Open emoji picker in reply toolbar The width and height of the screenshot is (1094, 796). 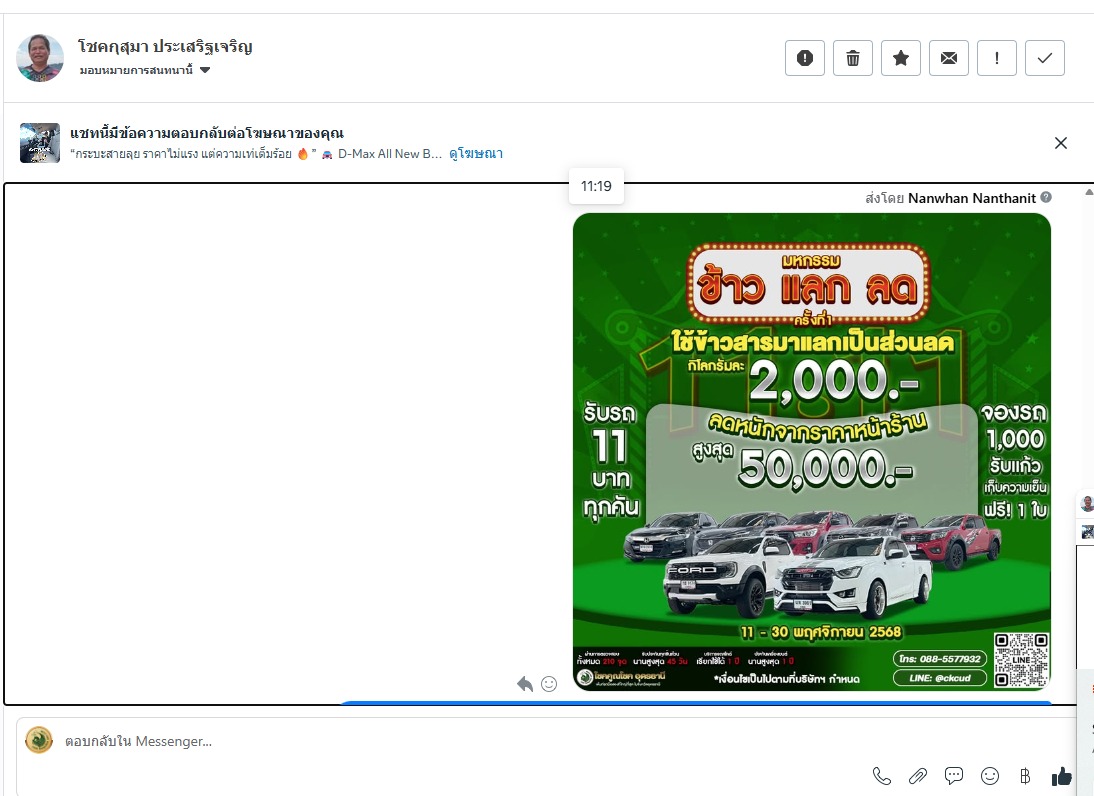(989, 776)
